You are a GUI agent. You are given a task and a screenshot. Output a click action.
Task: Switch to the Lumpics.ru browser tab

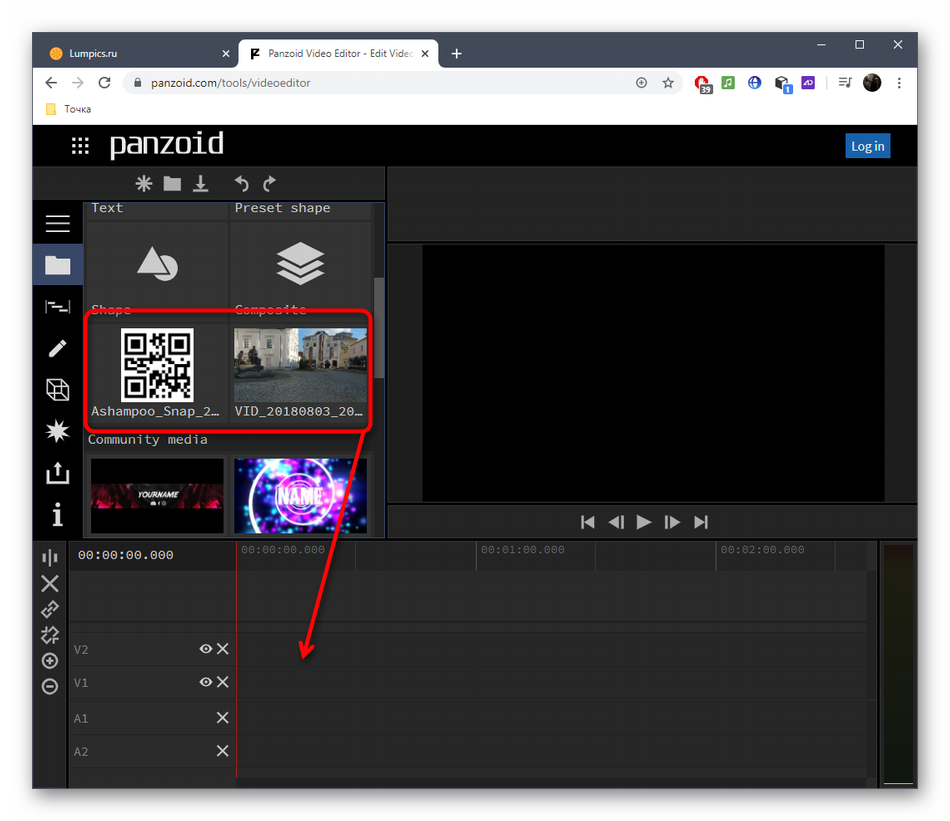tap(132, 53)
